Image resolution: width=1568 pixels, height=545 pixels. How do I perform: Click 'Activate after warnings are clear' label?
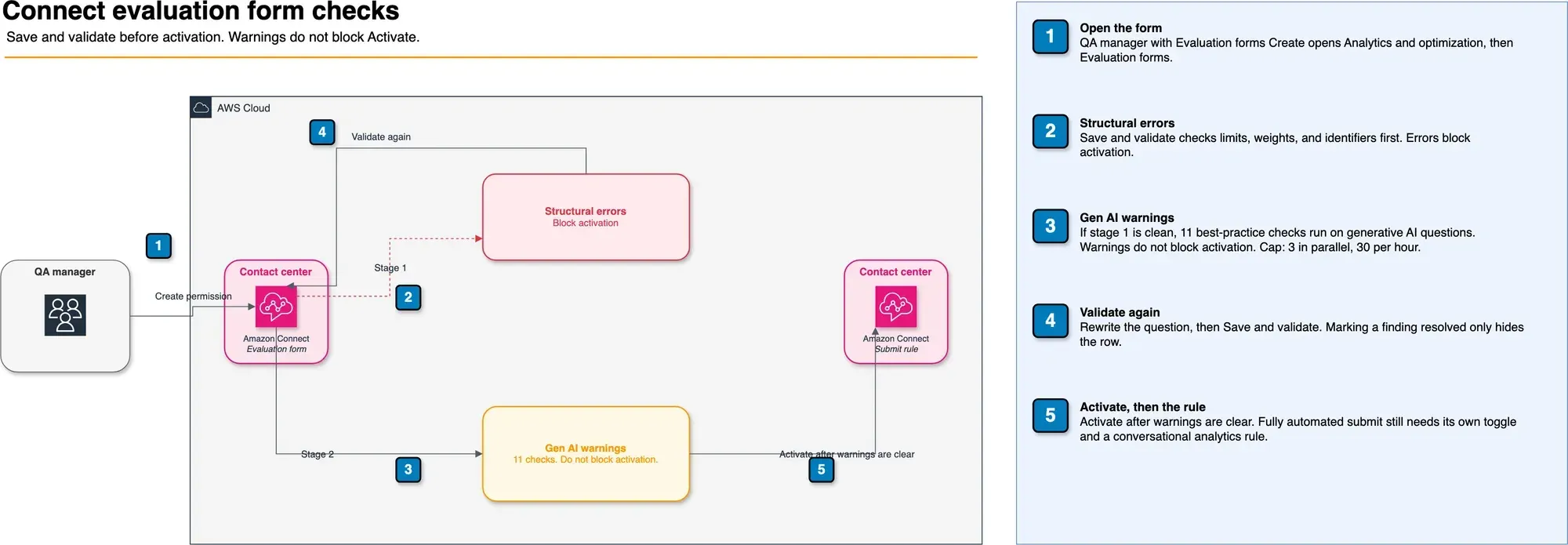tap(847, 454)
